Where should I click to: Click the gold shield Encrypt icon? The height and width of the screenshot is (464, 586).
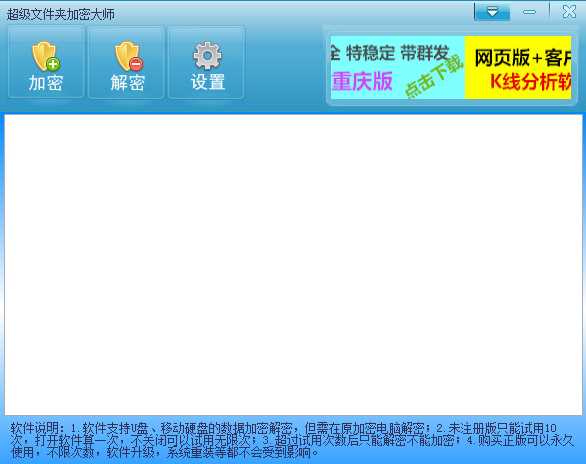tap(46, 56)
